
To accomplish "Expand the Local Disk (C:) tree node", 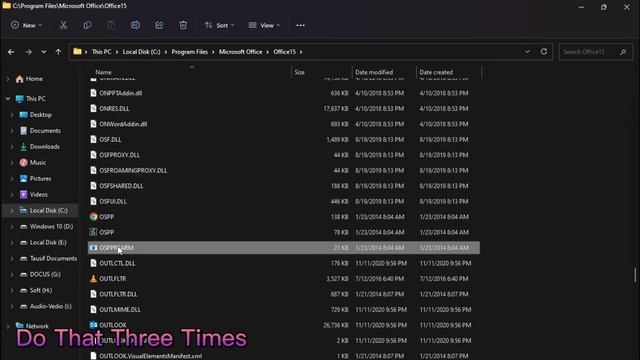I will click(12, 211).
